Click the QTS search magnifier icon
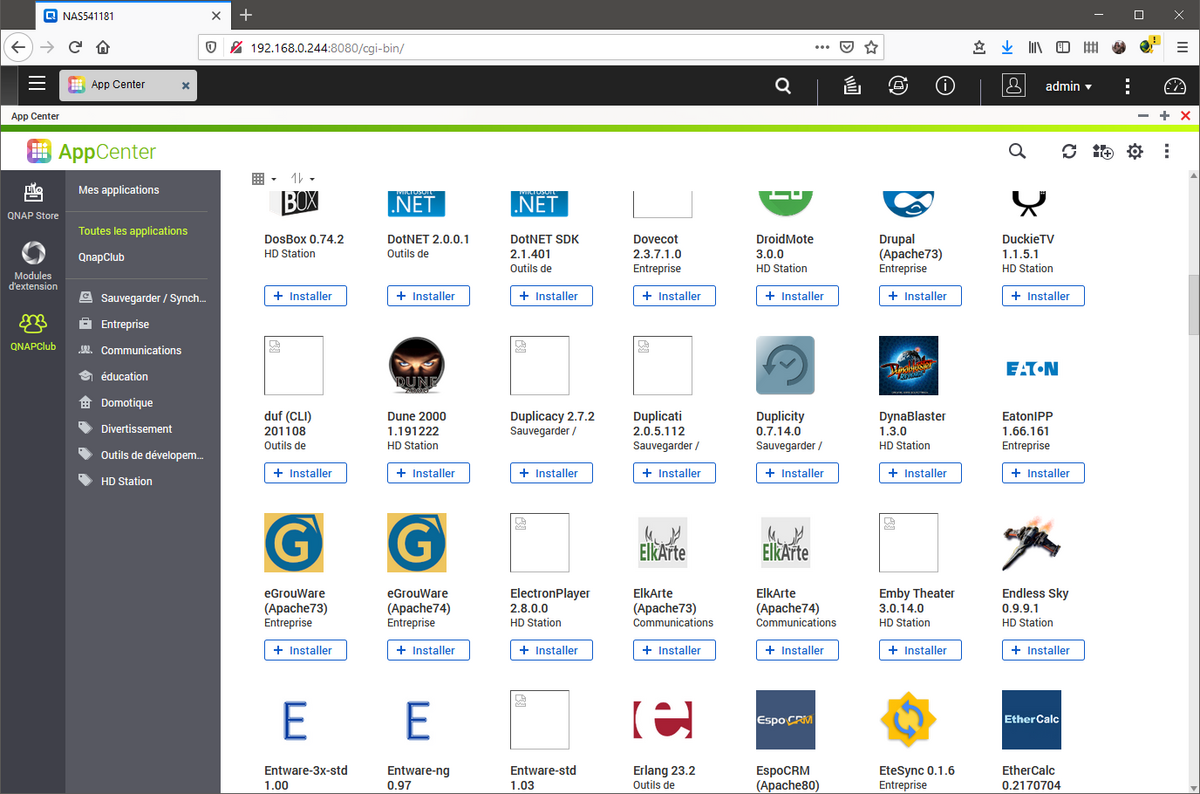Screen dimensions: 1200x794 point(783,86)
